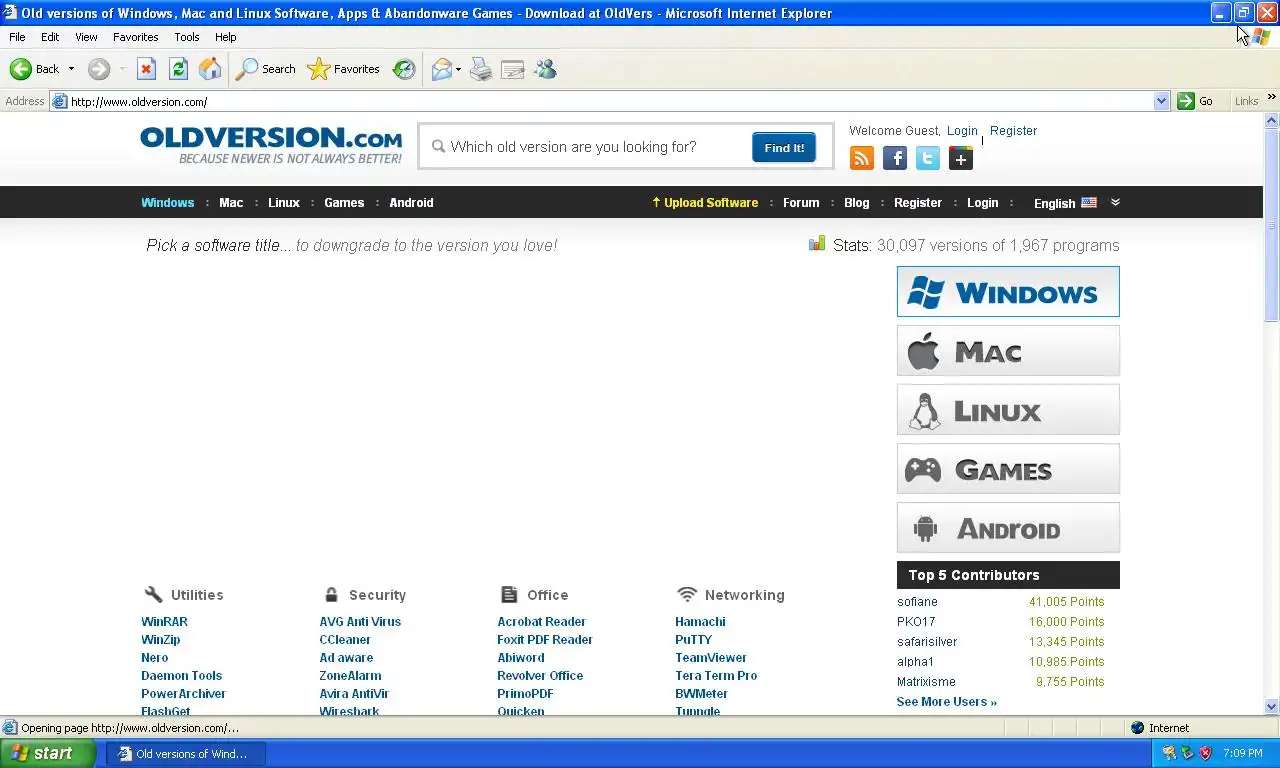This screenshot has width=1280, height=768.
Task: Open the AVG Anti Virus link
Action: (360, 622)
